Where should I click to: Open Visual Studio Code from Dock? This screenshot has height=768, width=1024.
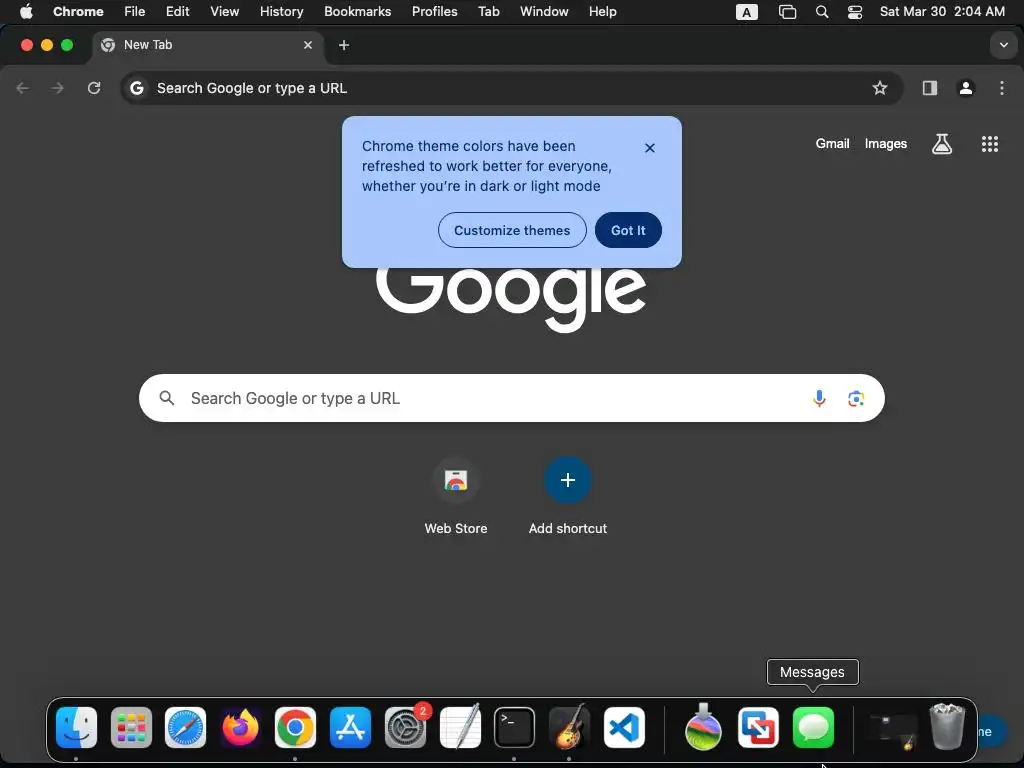(624, 728)
